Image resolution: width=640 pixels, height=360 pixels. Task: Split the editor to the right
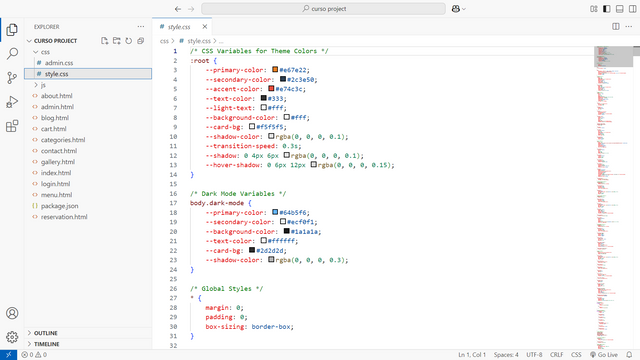(x=616, y=27)
